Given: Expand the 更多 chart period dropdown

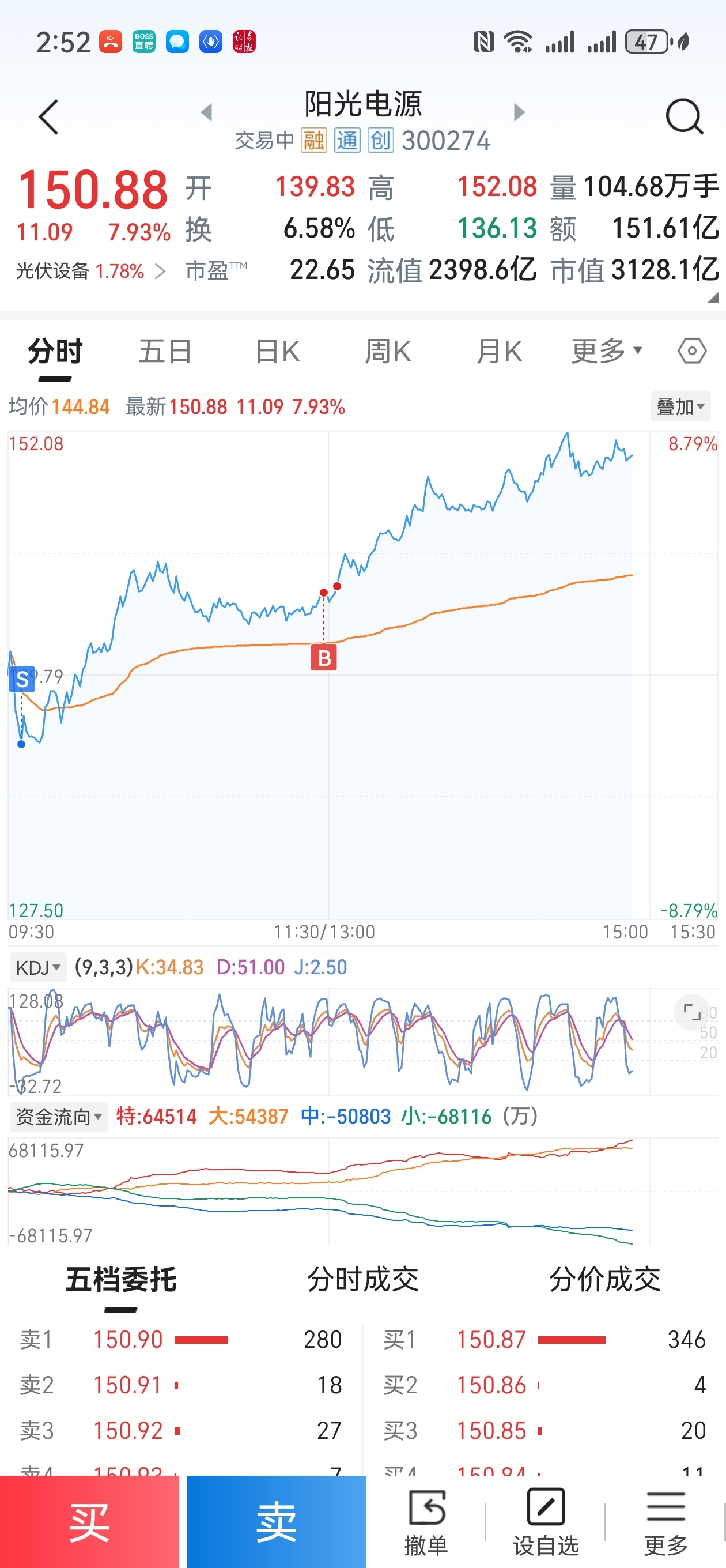Looking at the screenshot, I should pyautogui.click(x=607, y=351).
